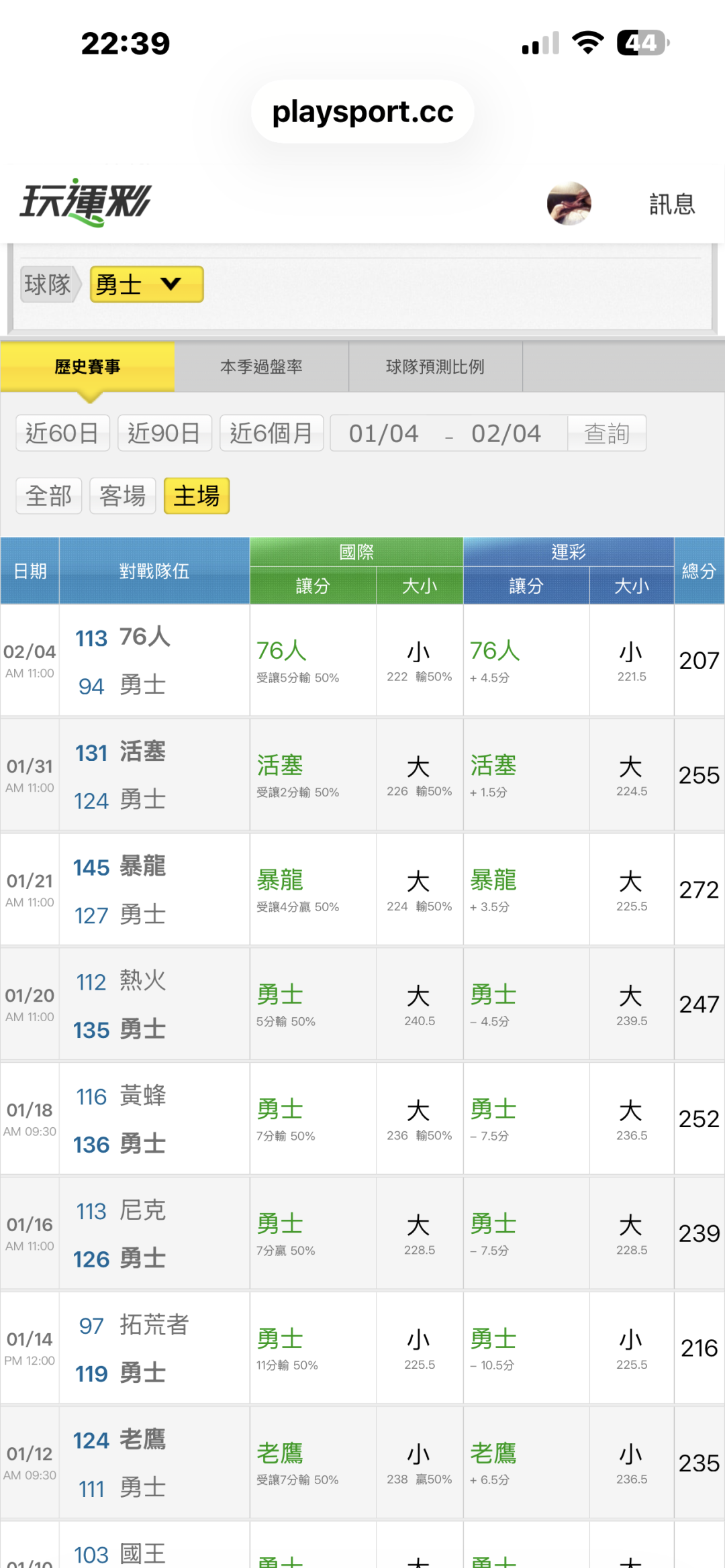The height and width of the screenshot is (1568, 725).
Task: Tap the playsport.cc address bar
Action: 362,111
